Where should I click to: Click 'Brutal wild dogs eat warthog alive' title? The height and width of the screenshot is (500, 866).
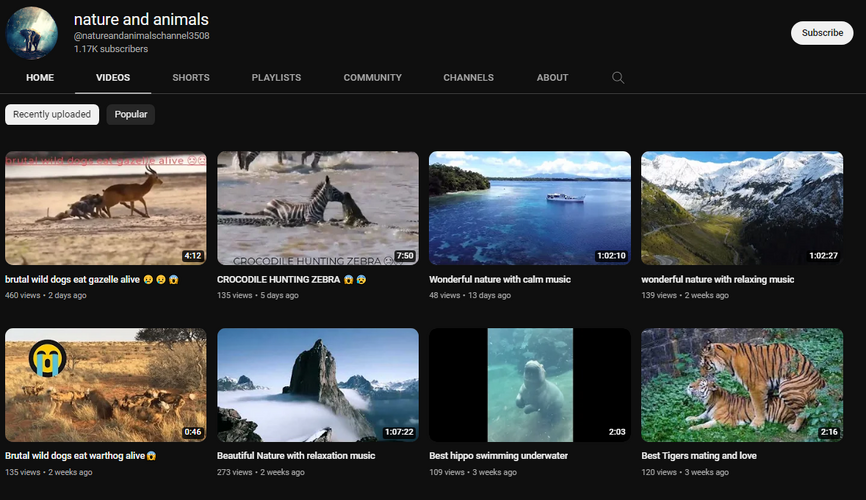tap(81, 456)
